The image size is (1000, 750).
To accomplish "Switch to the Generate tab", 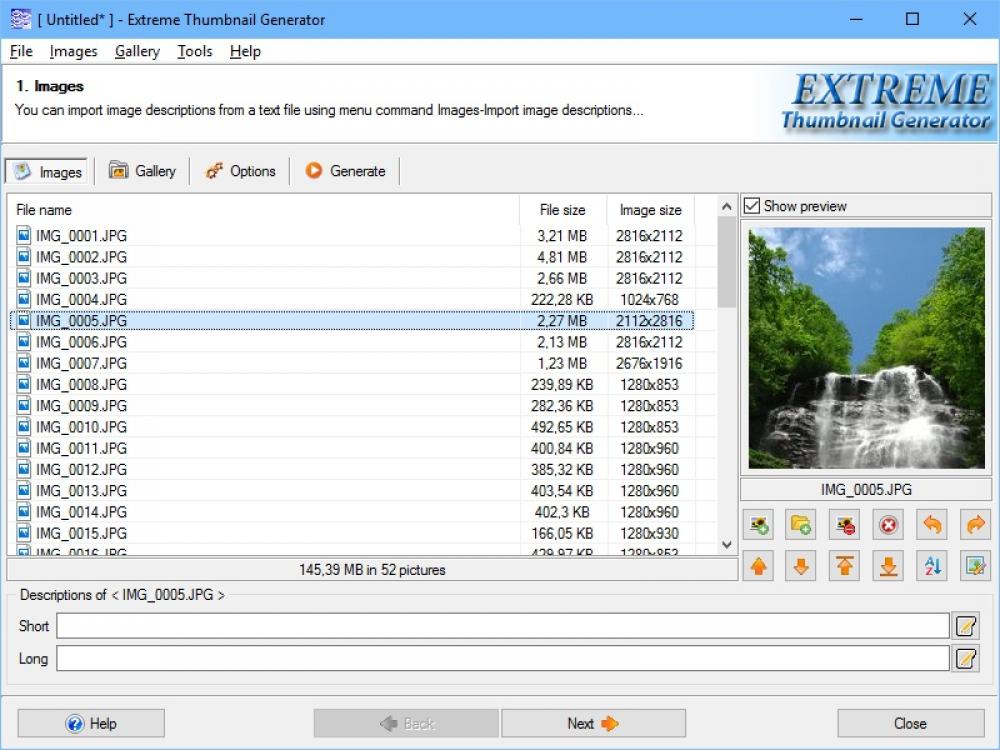I will pos(345,171).
